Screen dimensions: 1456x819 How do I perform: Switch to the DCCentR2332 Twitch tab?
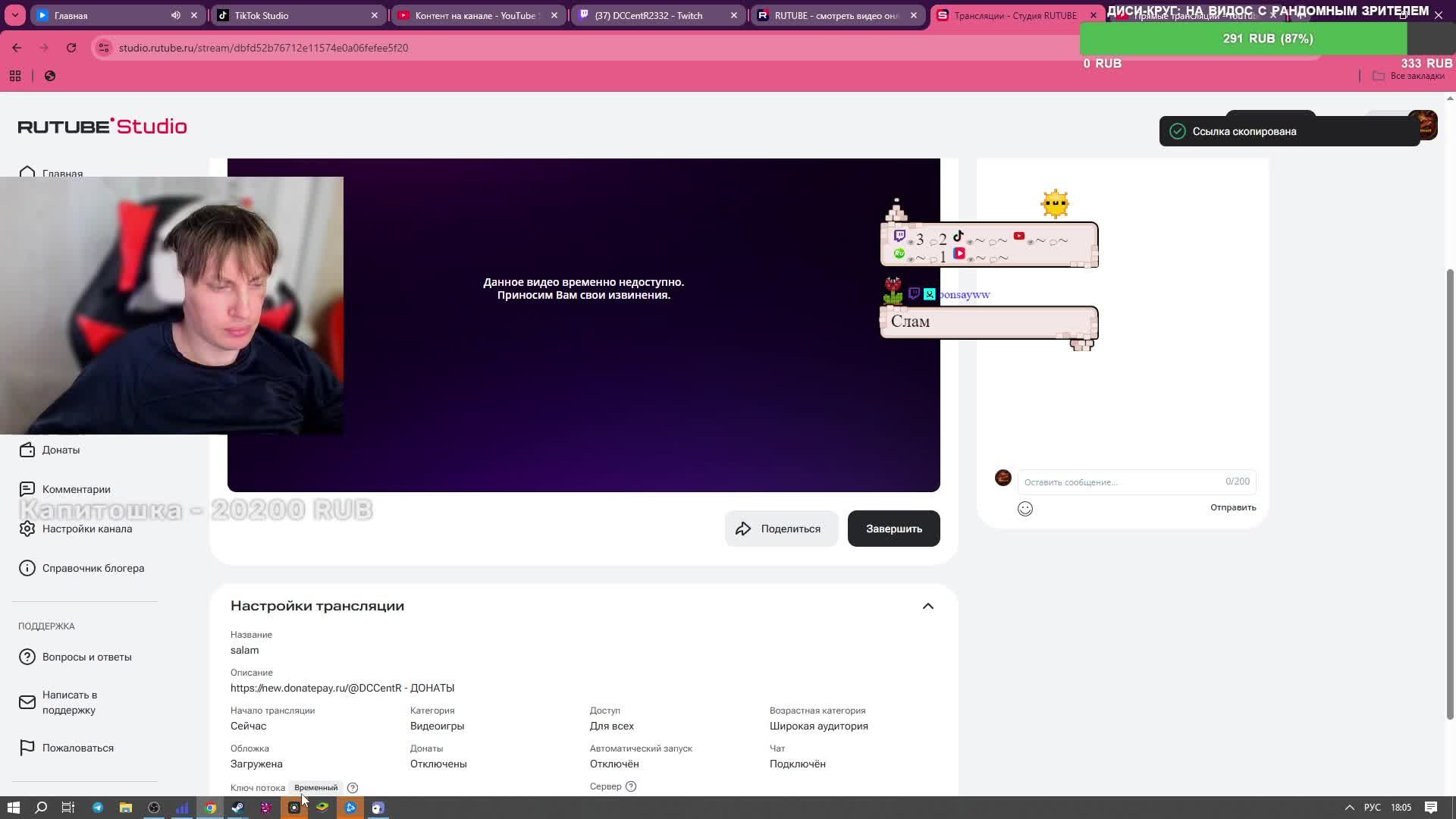click(648, 15)
